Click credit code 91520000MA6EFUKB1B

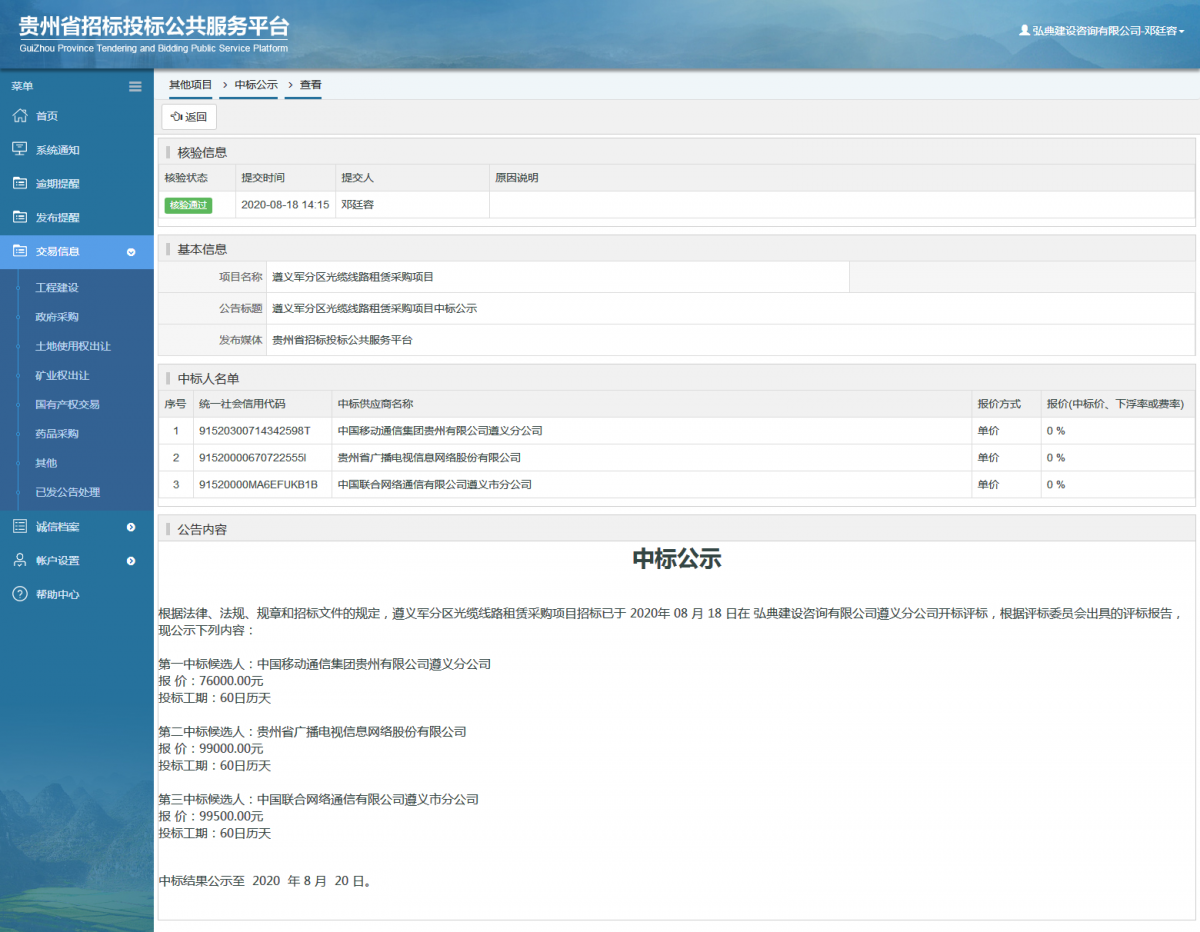pos(258,485)
